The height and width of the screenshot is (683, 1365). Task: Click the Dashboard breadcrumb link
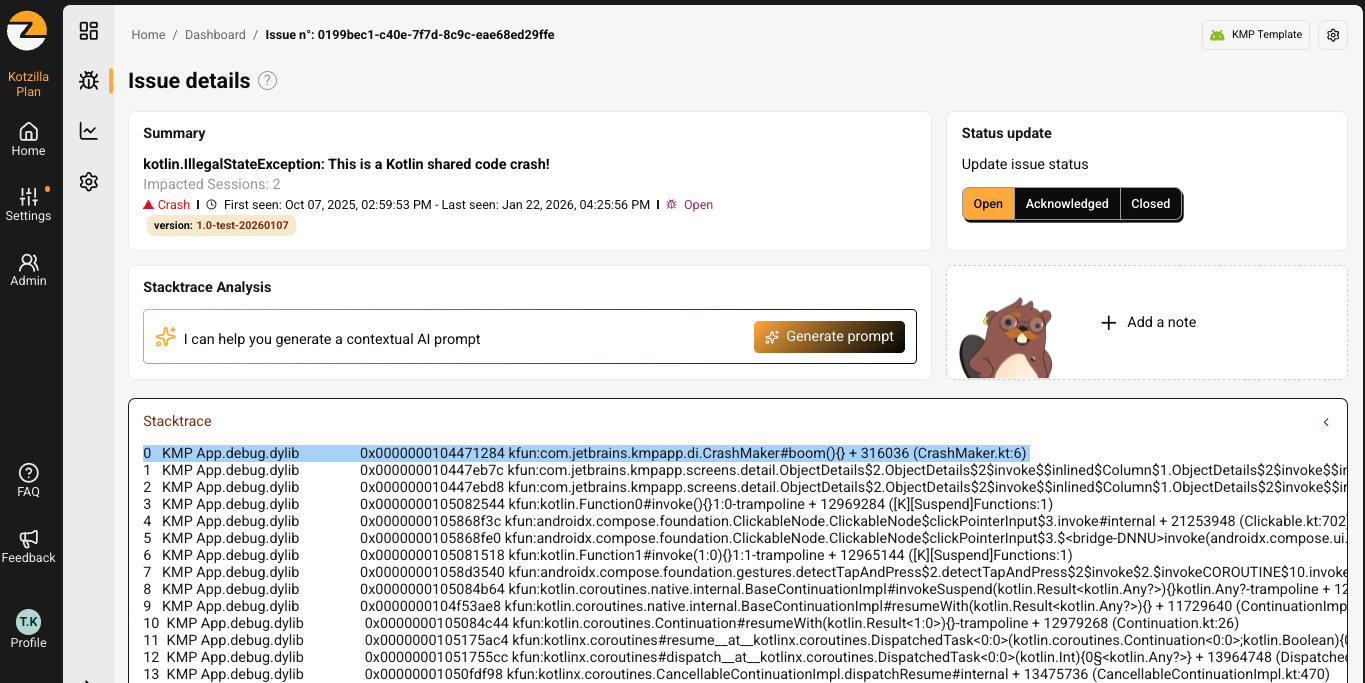pyautogui.click(x=215, y=35)
